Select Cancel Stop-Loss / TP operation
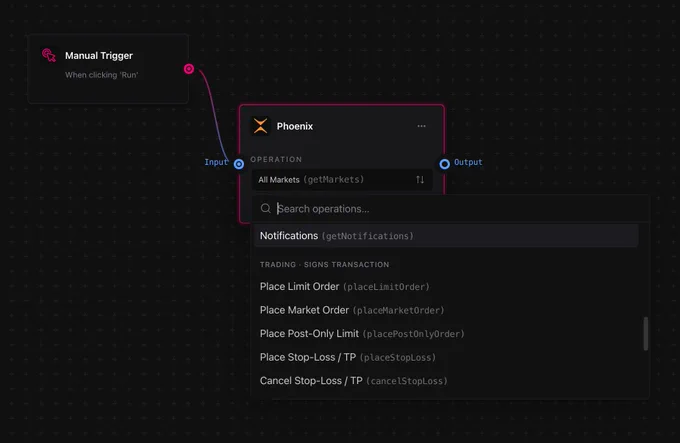Viewport: 680px width, 443px height. click(446, 381)
